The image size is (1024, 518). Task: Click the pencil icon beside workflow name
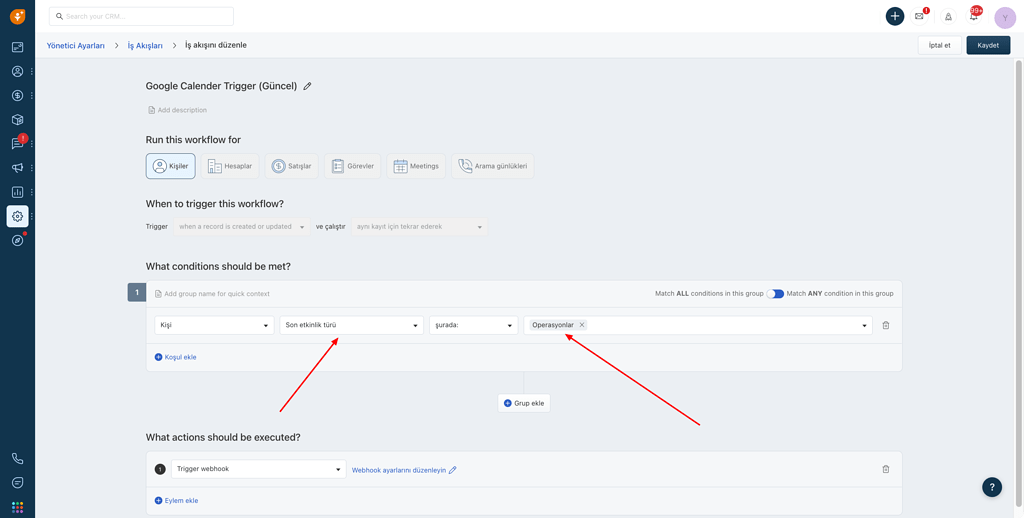tap(307, 86)
